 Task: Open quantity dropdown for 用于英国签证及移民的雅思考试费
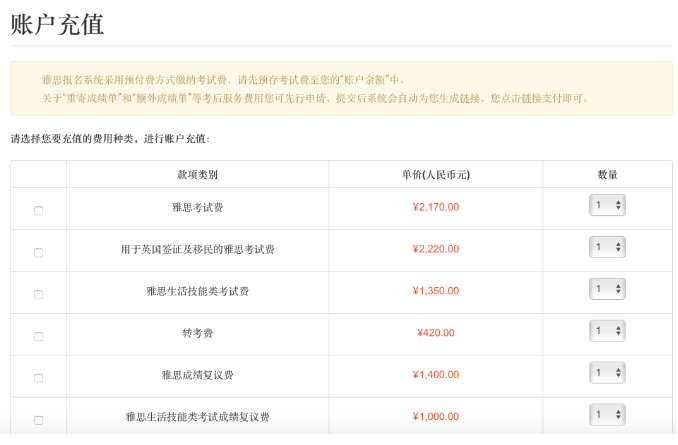tap(607, 247)
